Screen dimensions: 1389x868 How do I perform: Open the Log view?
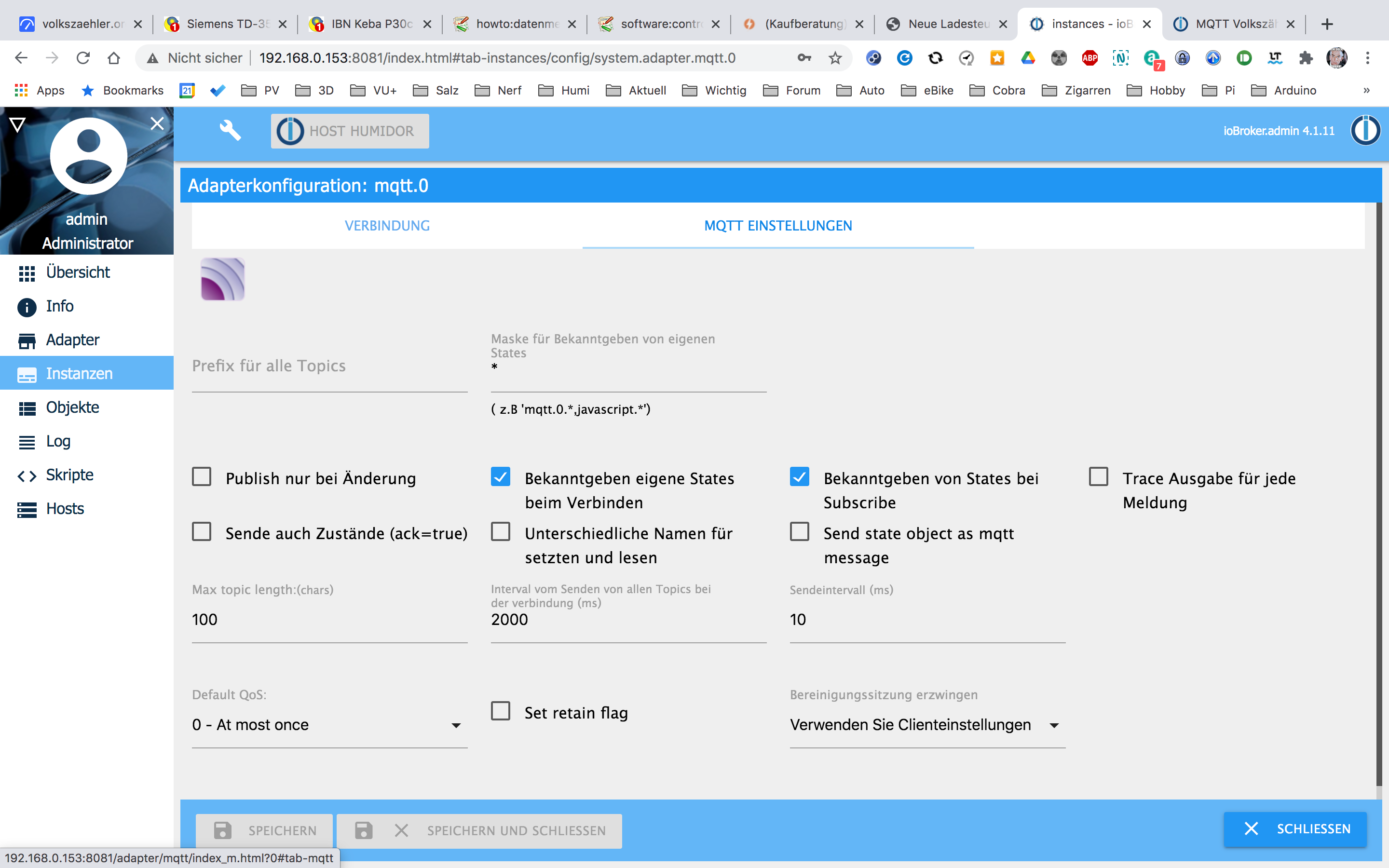(x=87, y=441)
